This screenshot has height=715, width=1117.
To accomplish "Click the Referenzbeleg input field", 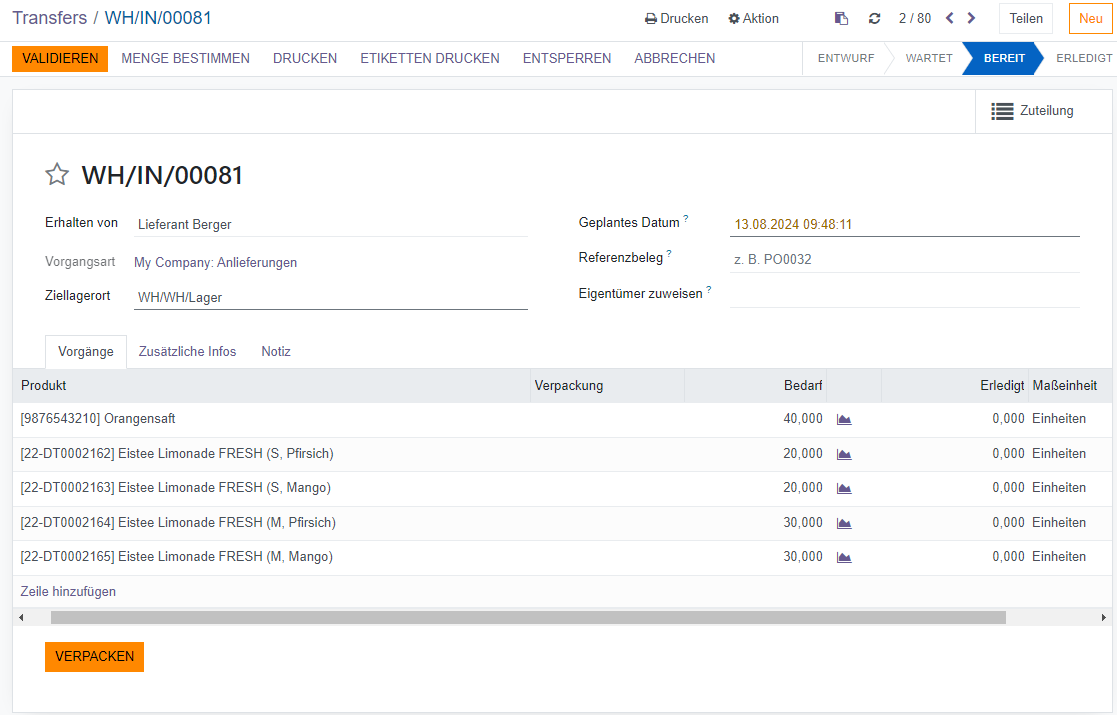I will [x=904, y=260].
